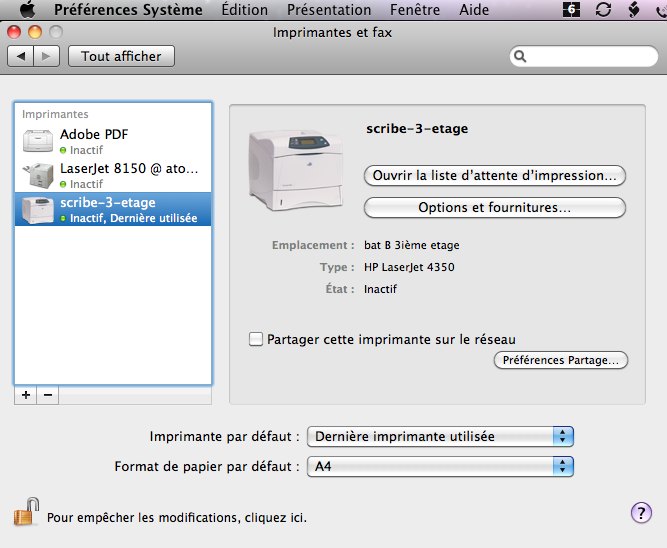Open the Apple menu
Screen dimensions: 667x548
[28, 9]
